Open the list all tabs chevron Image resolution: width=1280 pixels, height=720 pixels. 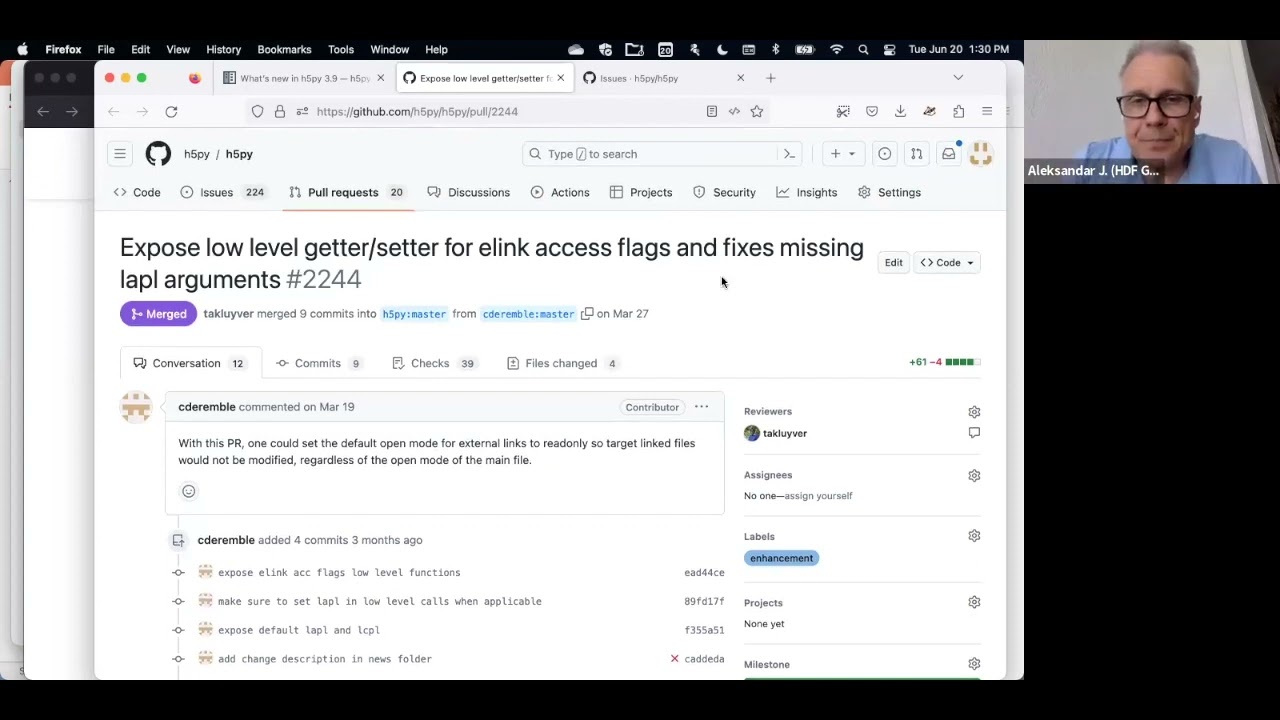pyautogui.click(x=958, y=78)
